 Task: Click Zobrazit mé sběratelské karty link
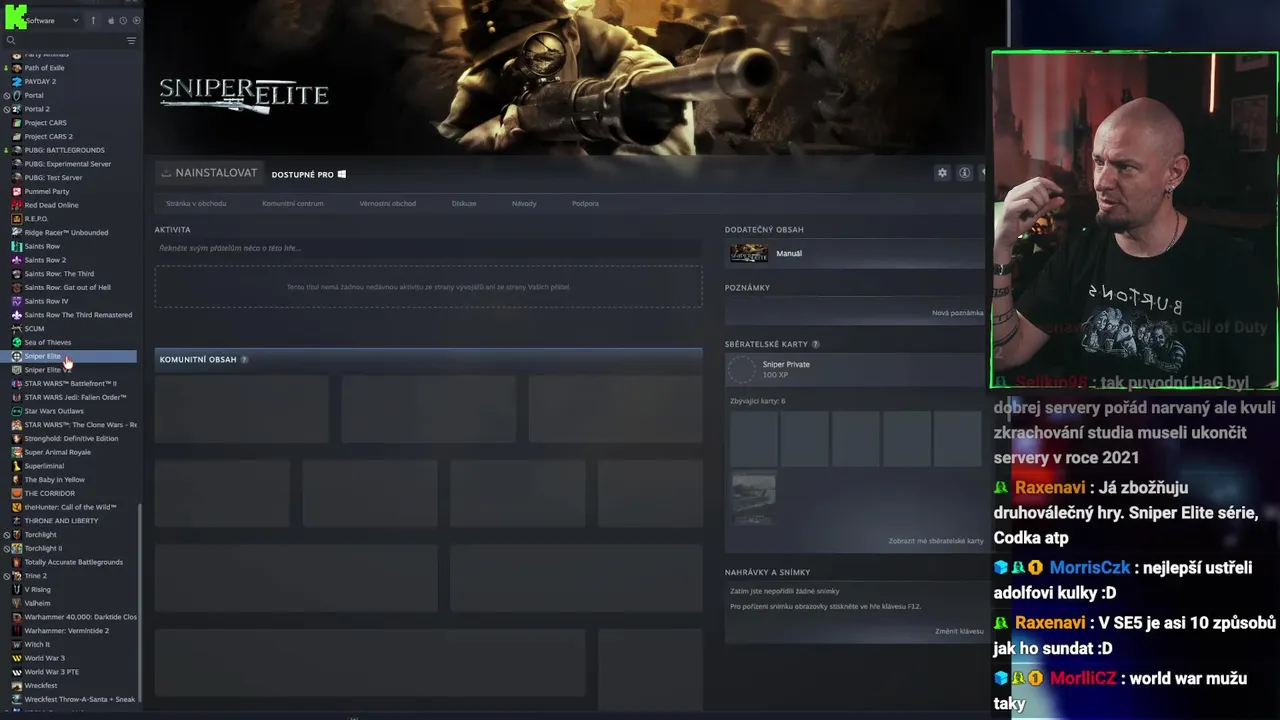coord(936,541)
